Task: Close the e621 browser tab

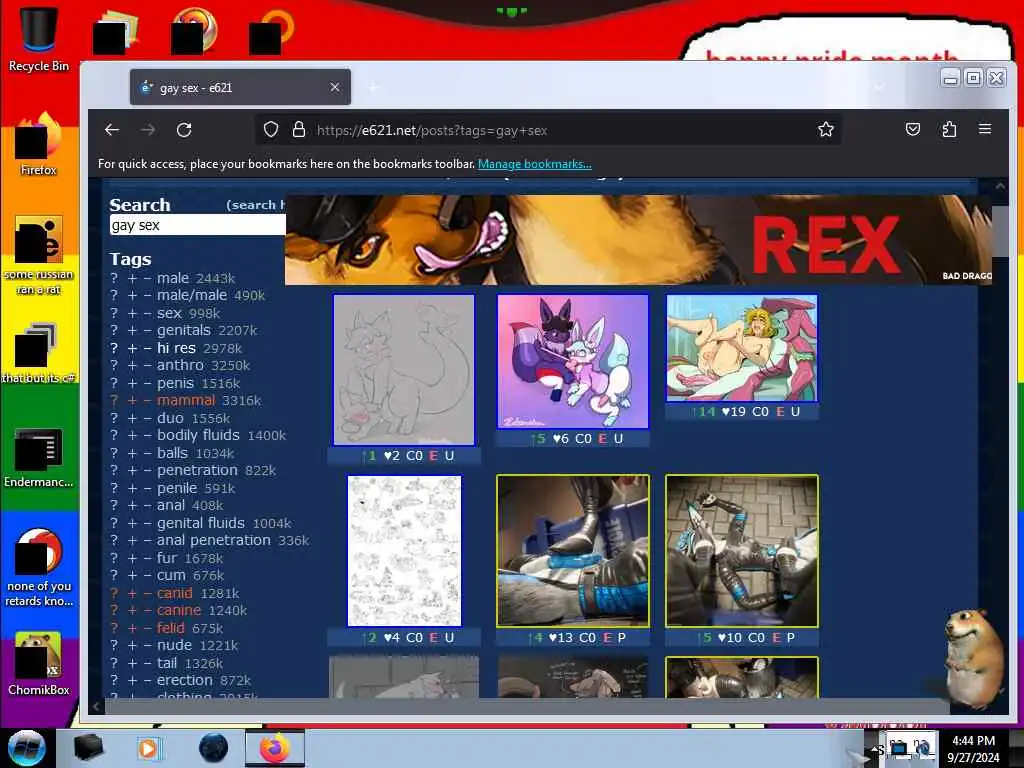Action: coord(334,87)
